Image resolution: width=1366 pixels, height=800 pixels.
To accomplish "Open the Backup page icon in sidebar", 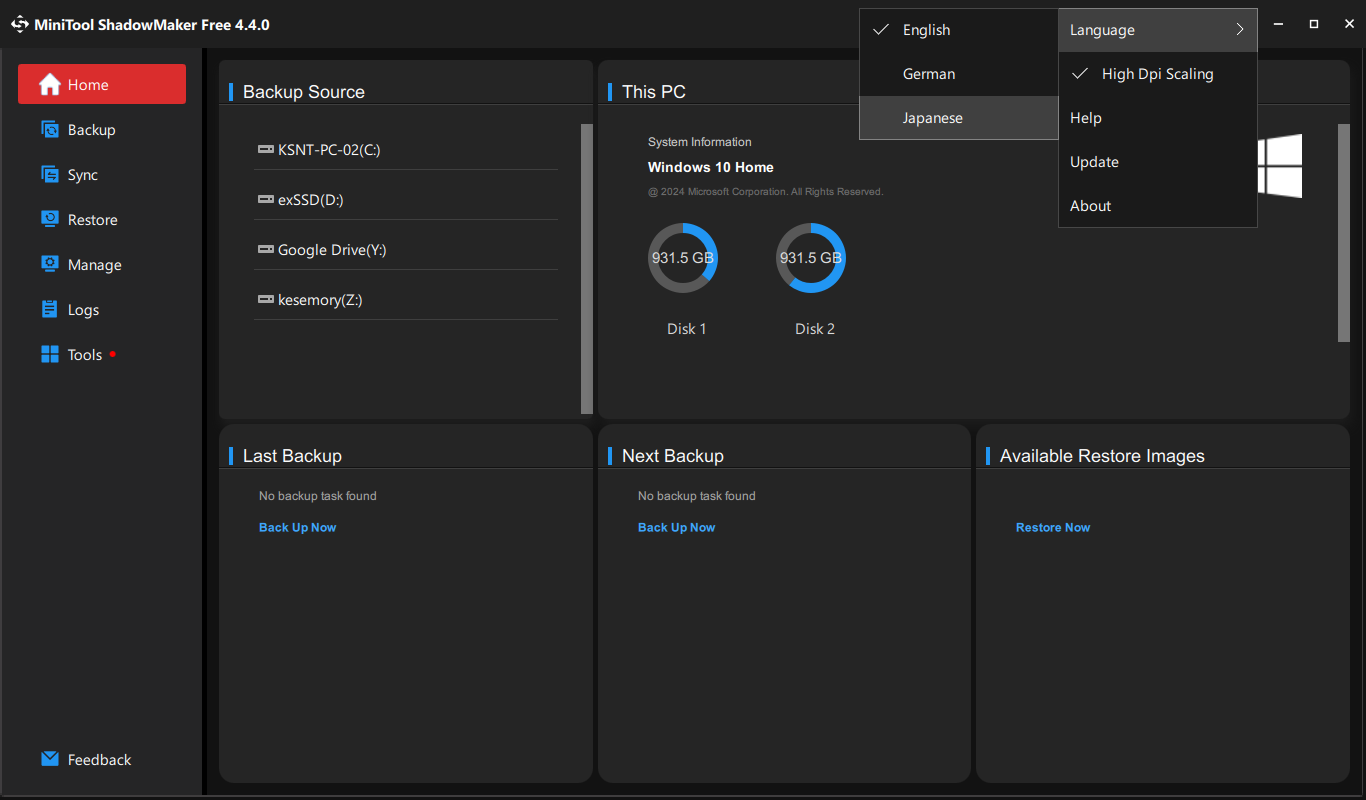I will (x=50, y=130).
